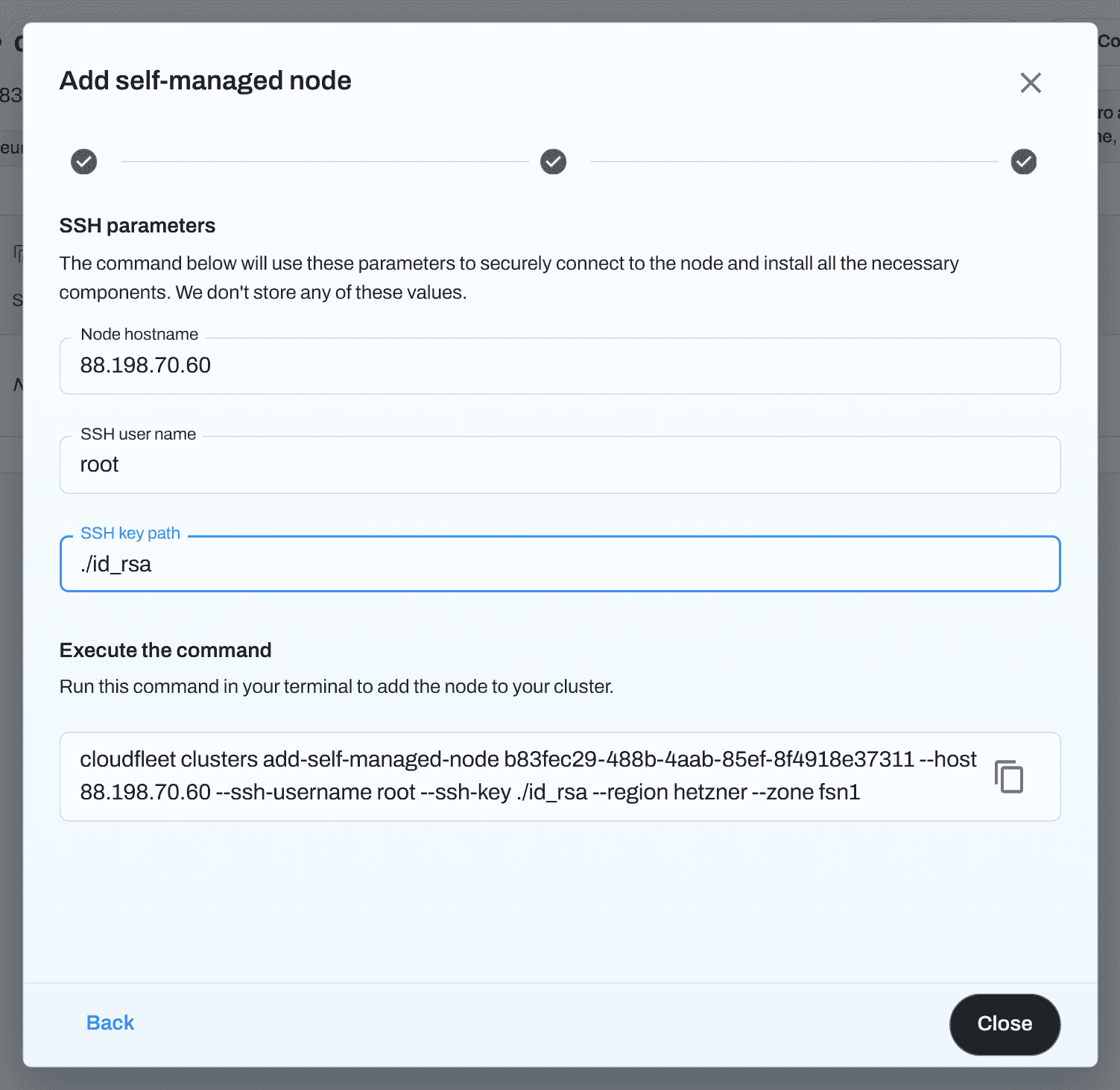The image size is (1120, 1090).
Task: Click the 'Execute the command' heading
Action: (x=165, y=650)
